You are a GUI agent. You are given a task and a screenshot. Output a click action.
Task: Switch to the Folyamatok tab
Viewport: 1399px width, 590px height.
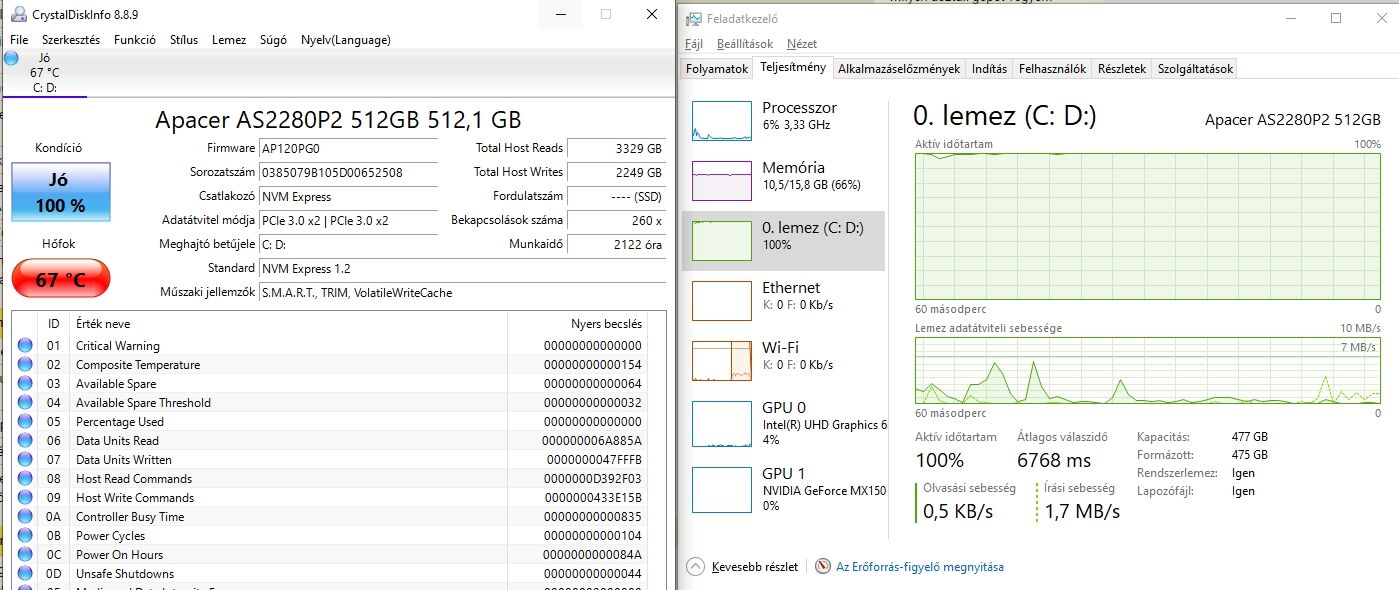[716, 69]
